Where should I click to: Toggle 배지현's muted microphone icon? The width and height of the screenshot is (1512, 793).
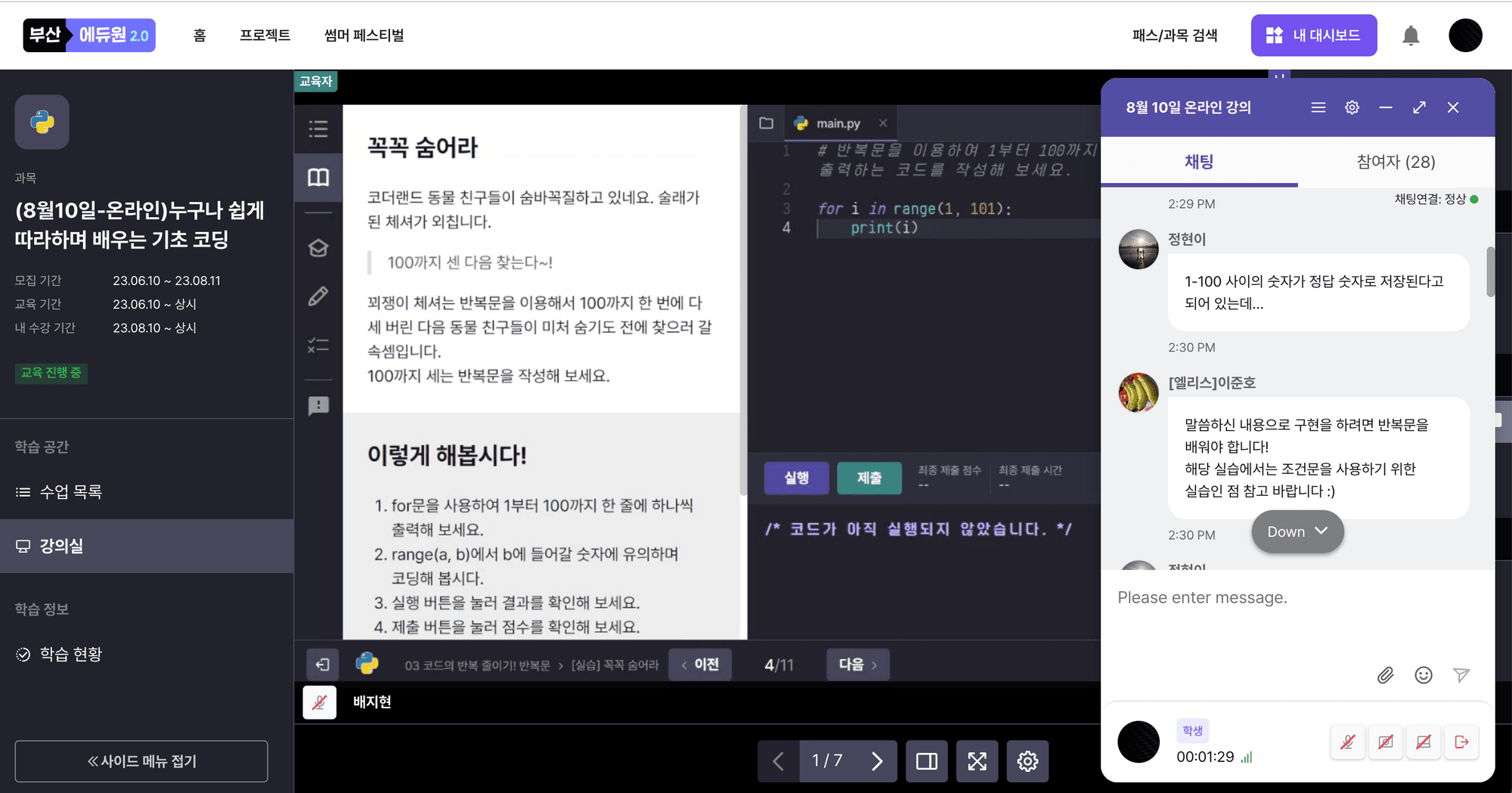coord(320,702)
